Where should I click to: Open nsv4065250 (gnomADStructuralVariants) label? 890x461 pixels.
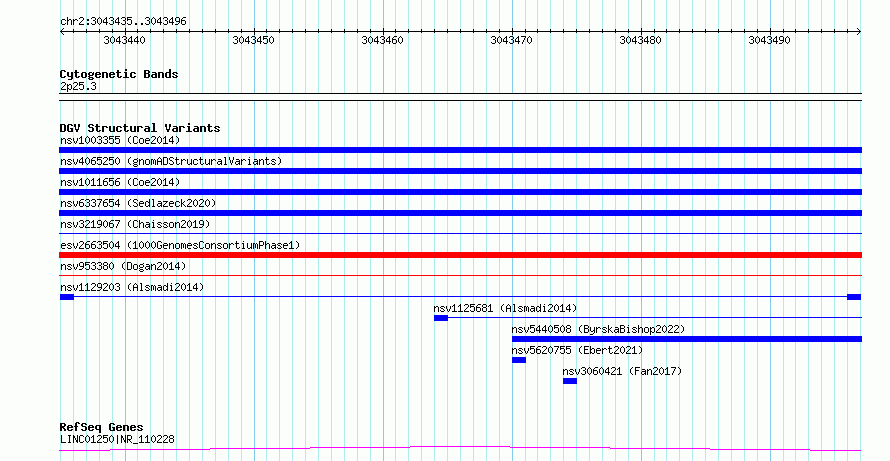pyautogui.click(x=171, y=161)
